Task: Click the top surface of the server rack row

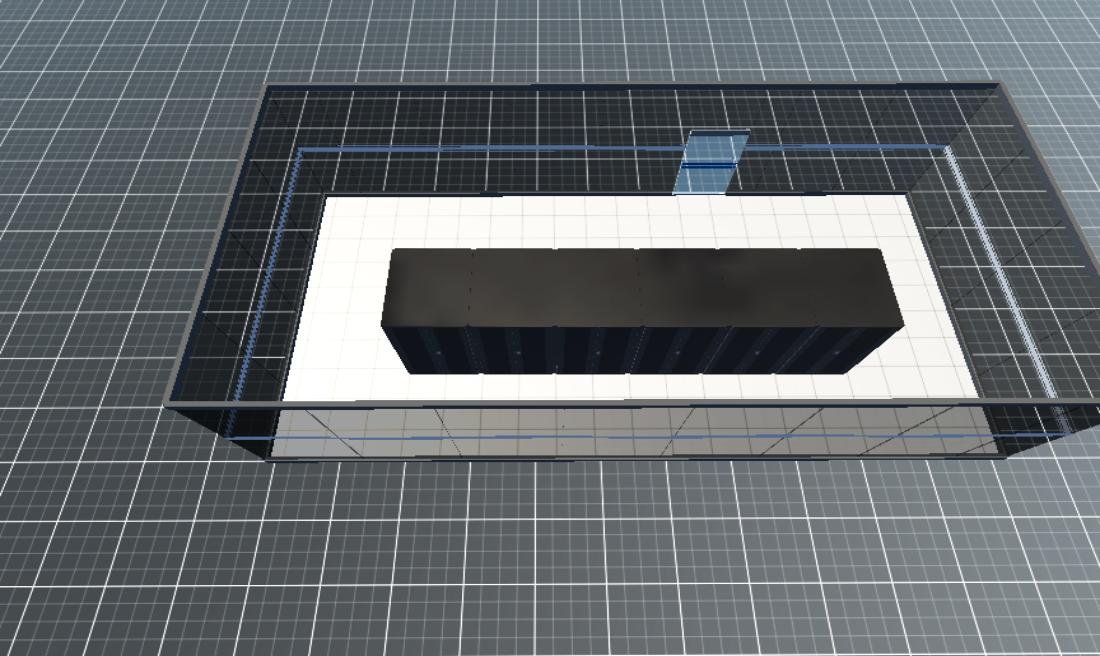Action: pyautogui.click(x=640, y=285)
